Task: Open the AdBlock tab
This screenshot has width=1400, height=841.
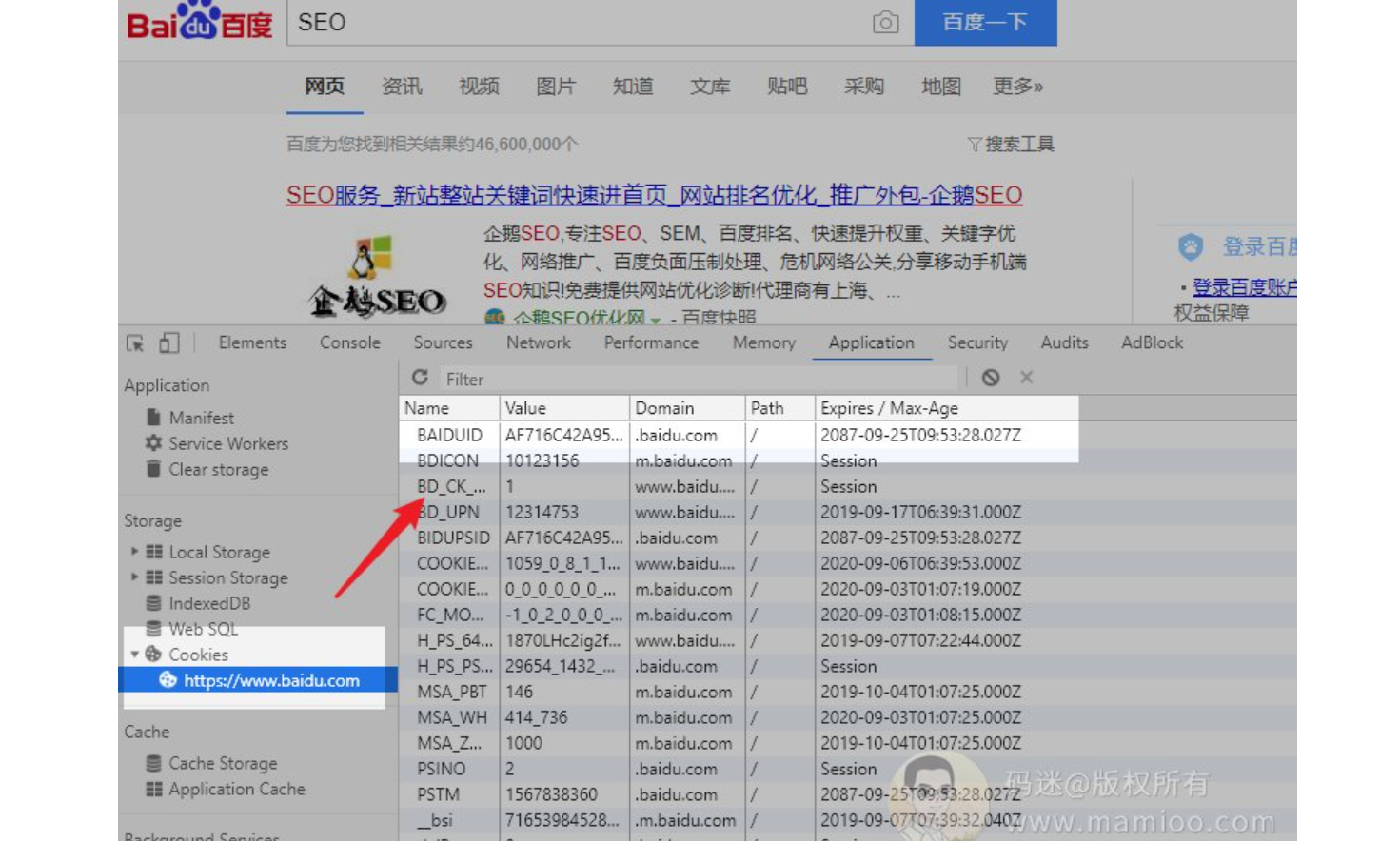Action: coord(1152,342)
